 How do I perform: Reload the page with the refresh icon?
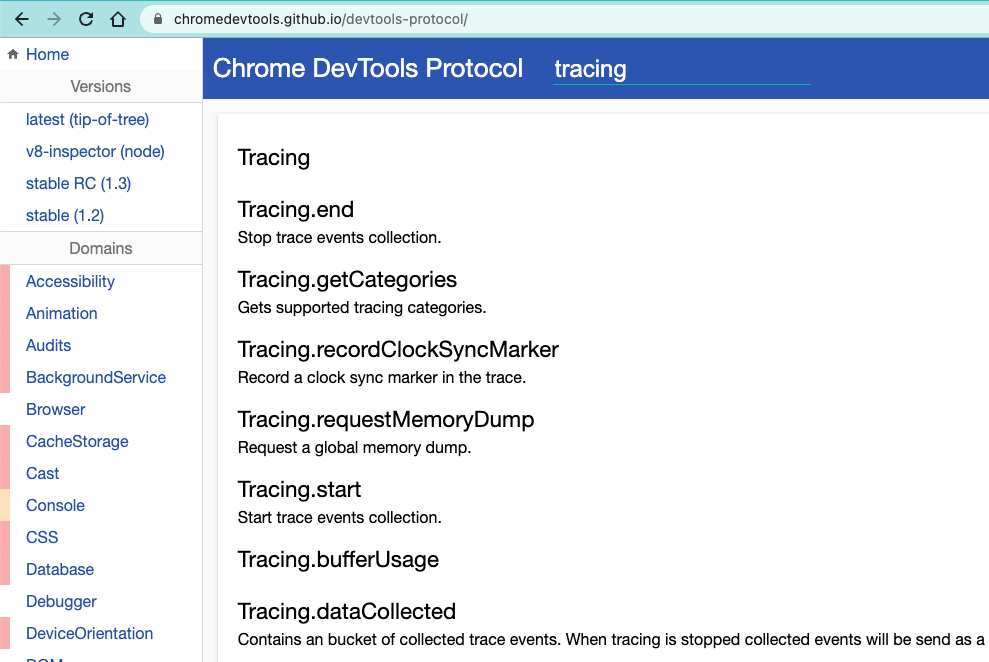click(x=86, y=20)
